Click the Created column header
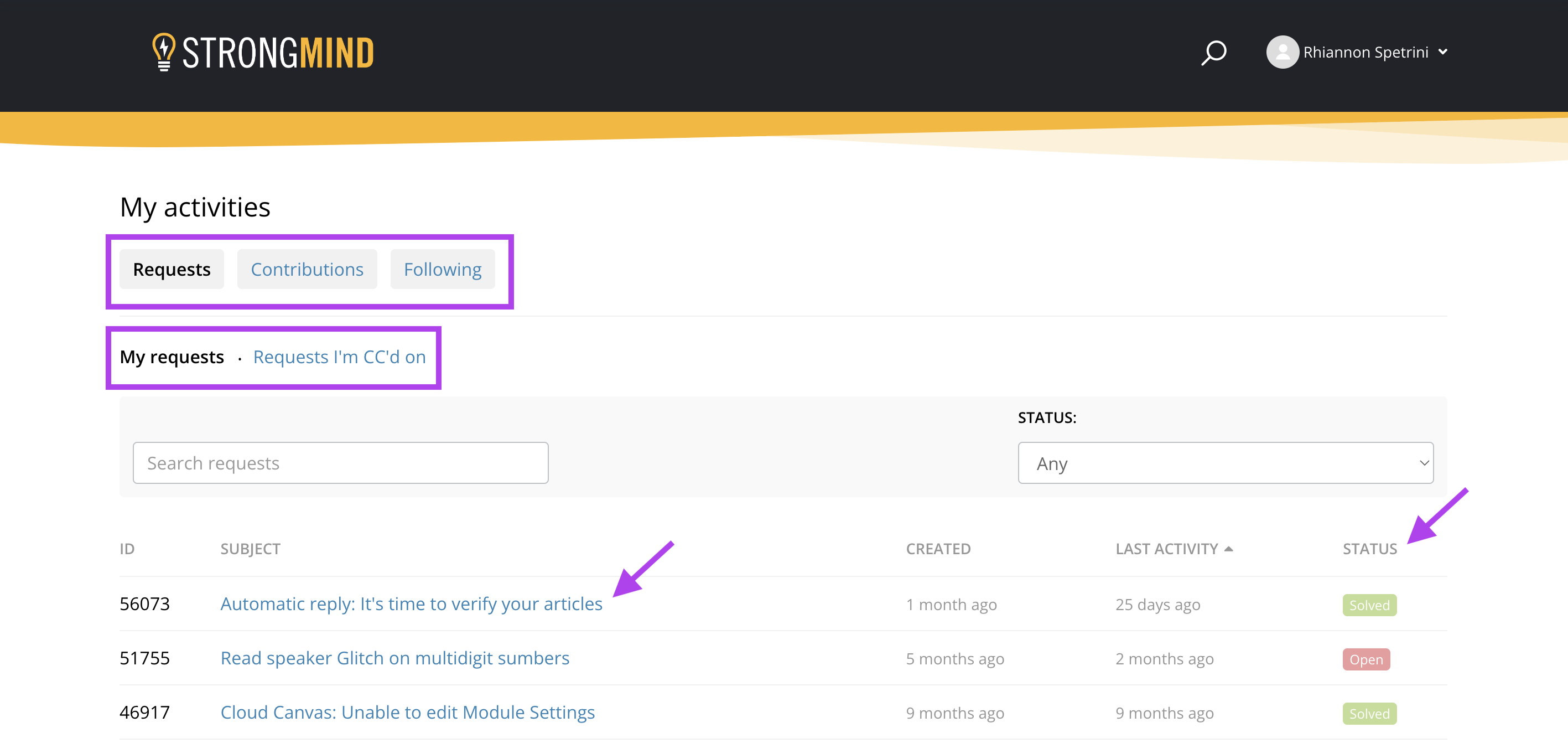This screenshot has width=1568, height=743. click(x=938, y=549)
